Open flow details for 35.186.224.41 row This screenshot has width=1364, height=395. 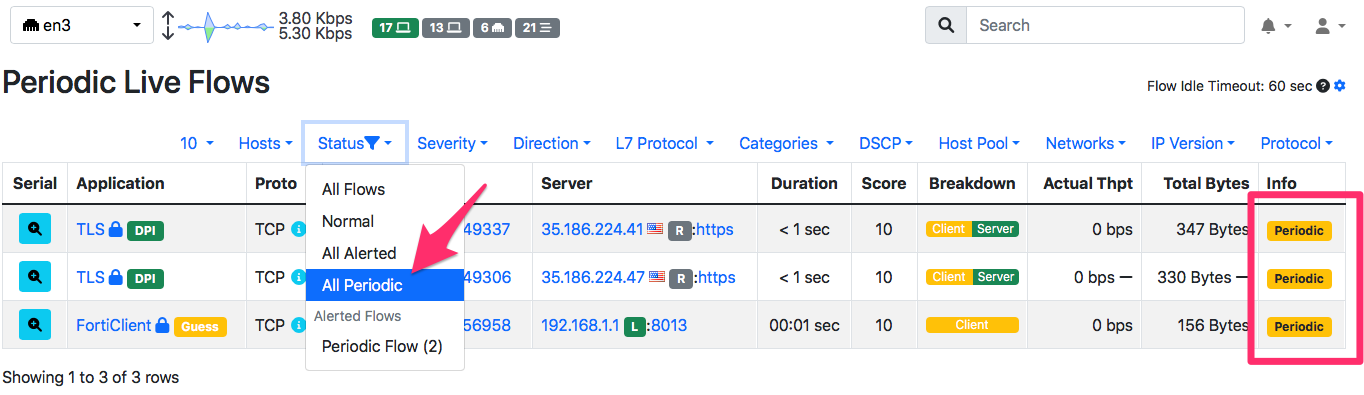pos(35,229)
